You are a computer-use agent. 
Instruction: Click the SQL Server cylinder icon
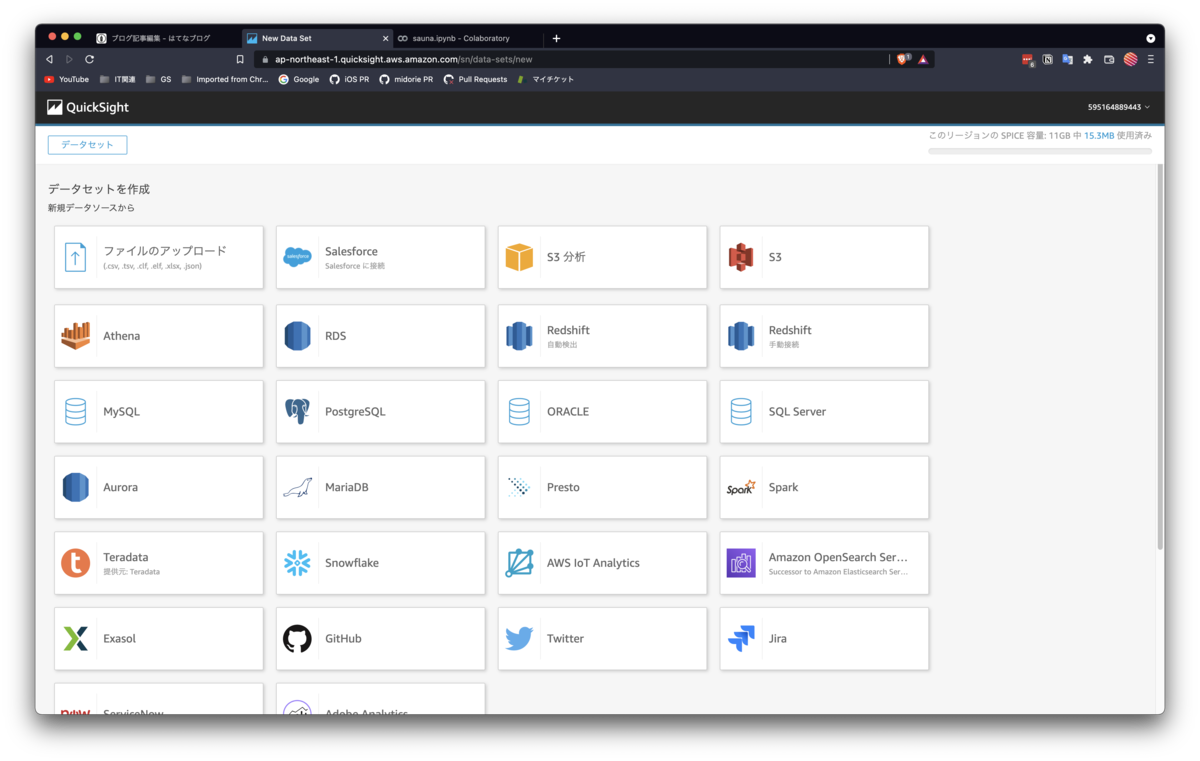pyautogui.click(x=741, y=411)
